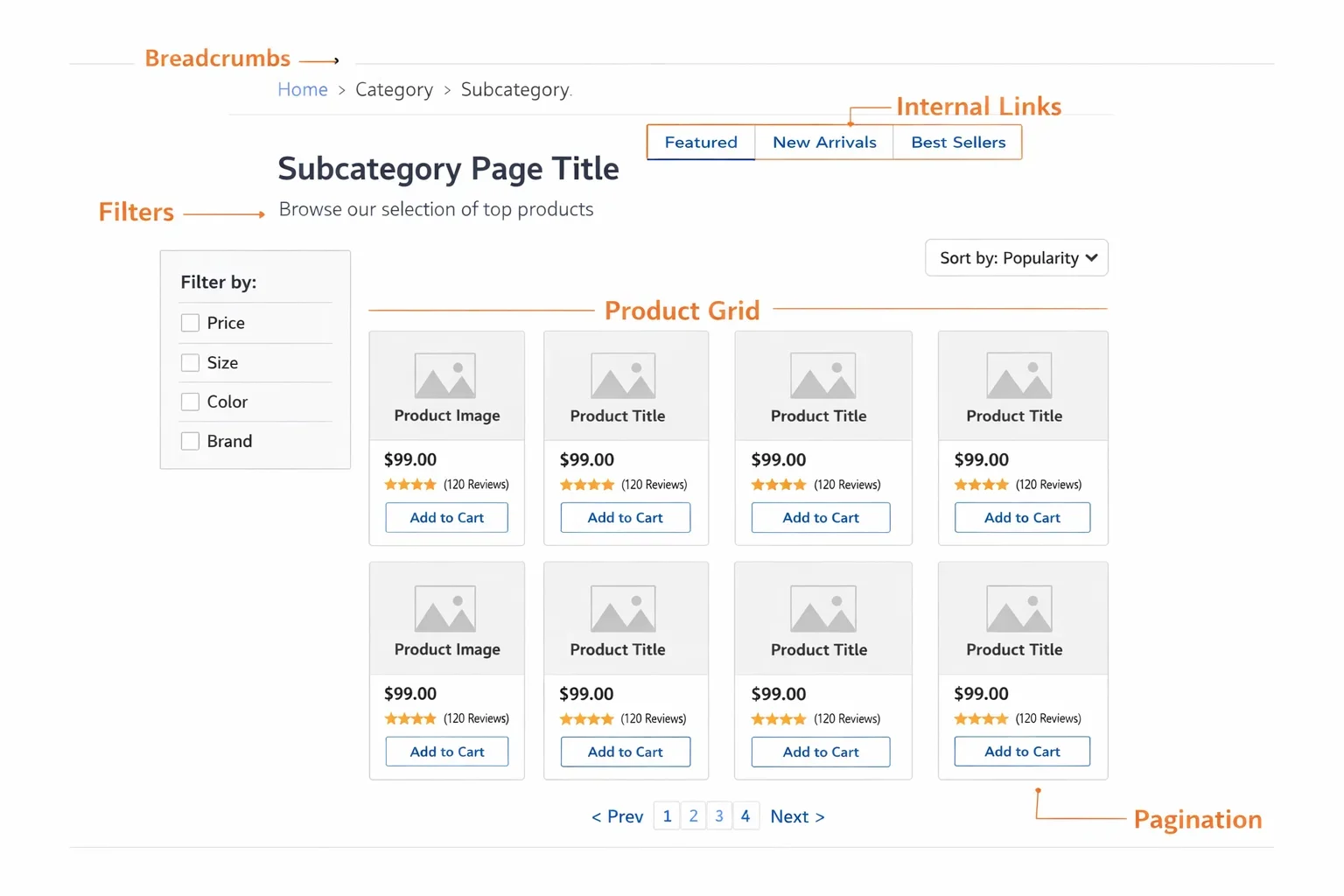Viewport: 1344px width, 896px height.
Task: Click the star rating on the first product
Action: tap(409, 483)
